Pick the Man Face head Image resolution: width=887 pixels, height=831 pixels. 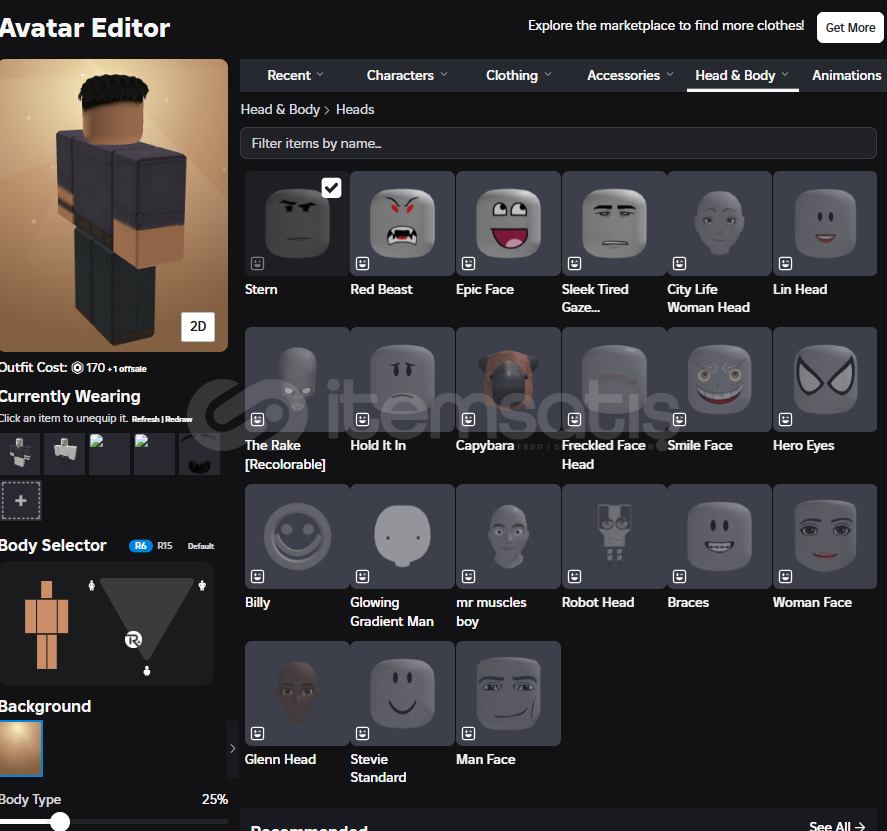coord(508,694)
